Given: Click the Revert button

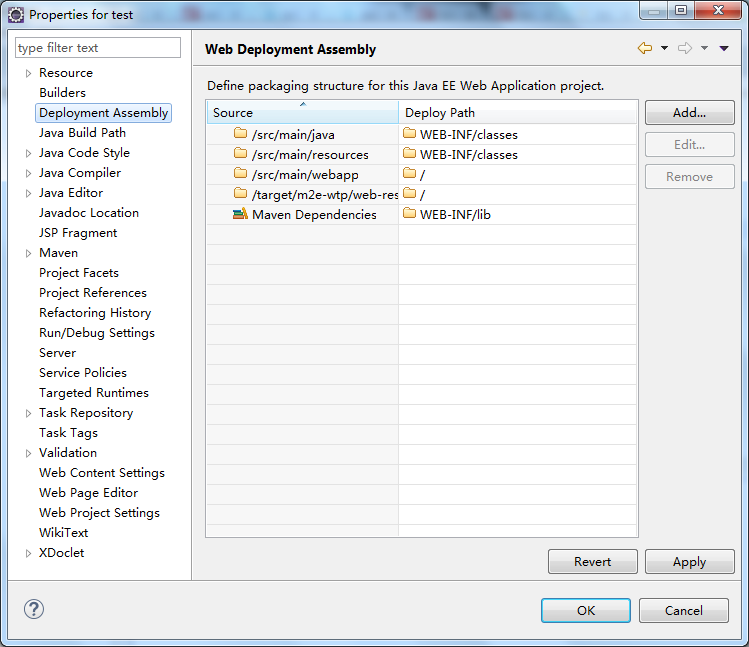Looking at the screenshot, I should (x=592, y=561).
